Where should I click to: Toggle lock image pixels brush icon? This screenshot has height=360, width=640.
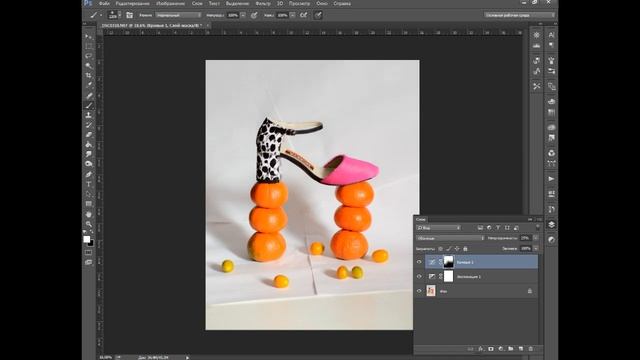point(449,249)
